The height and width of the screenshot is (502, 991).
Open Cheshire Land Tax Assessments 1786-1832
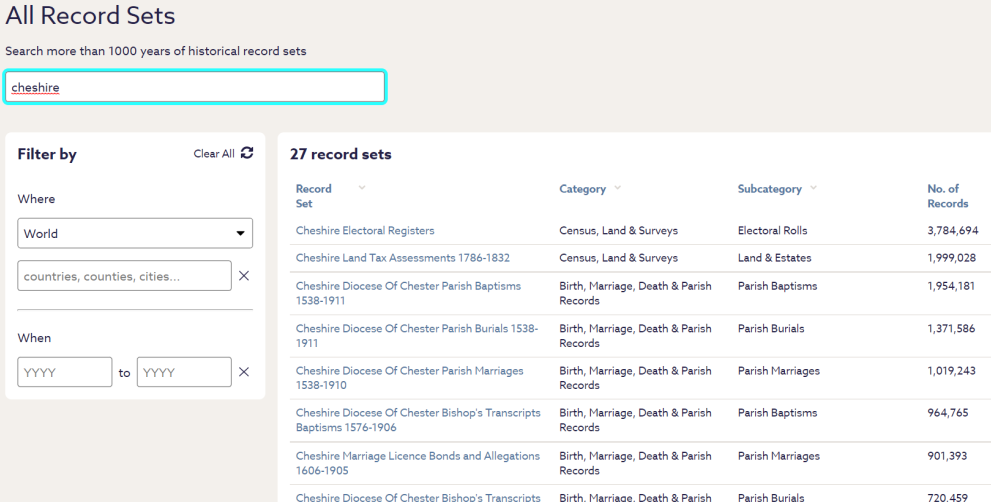coord(403,258)
